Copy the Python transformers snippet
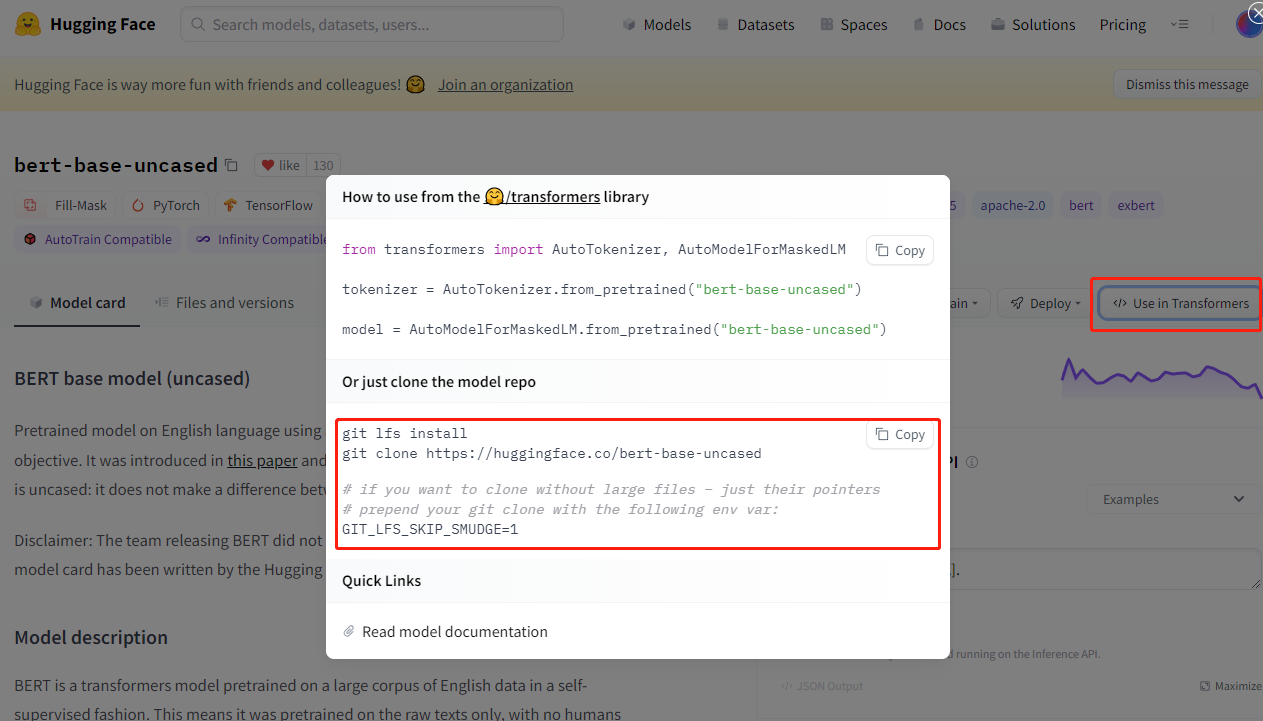The height and width of the screenshot is (721, 1263). tap(900, 250)
